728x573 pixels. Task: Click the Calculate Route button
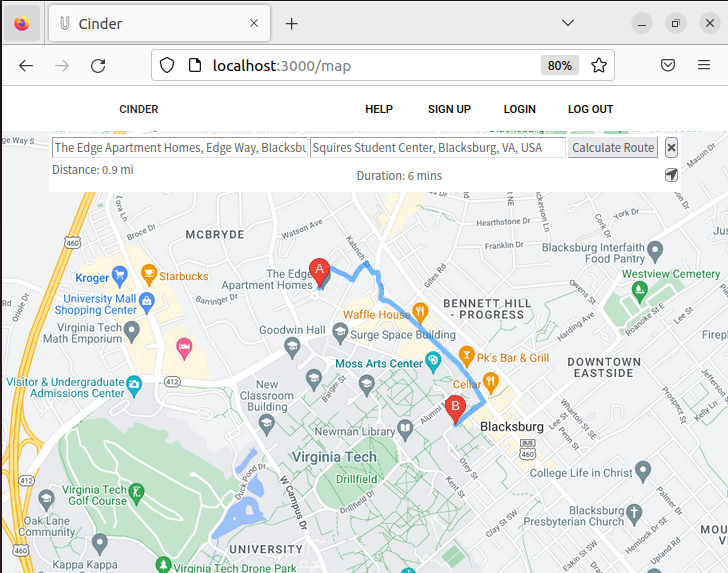pos(613,148)
